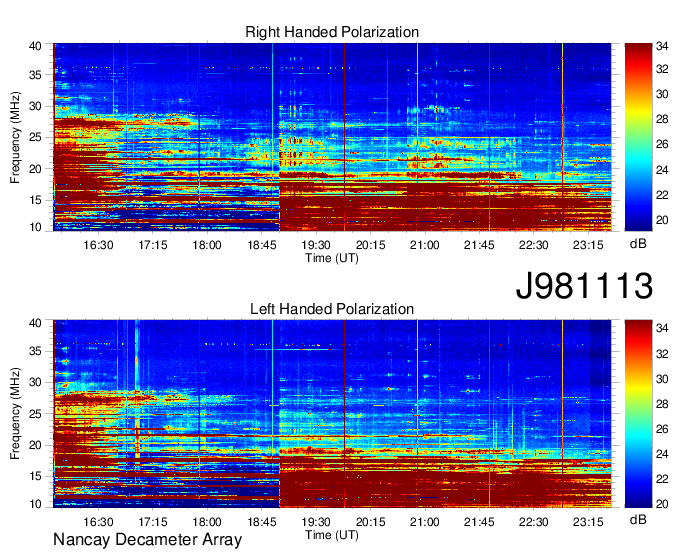
Task: Click the dB label under the upper colorbar
Action: pyautogui.click(x=638, y=243)
